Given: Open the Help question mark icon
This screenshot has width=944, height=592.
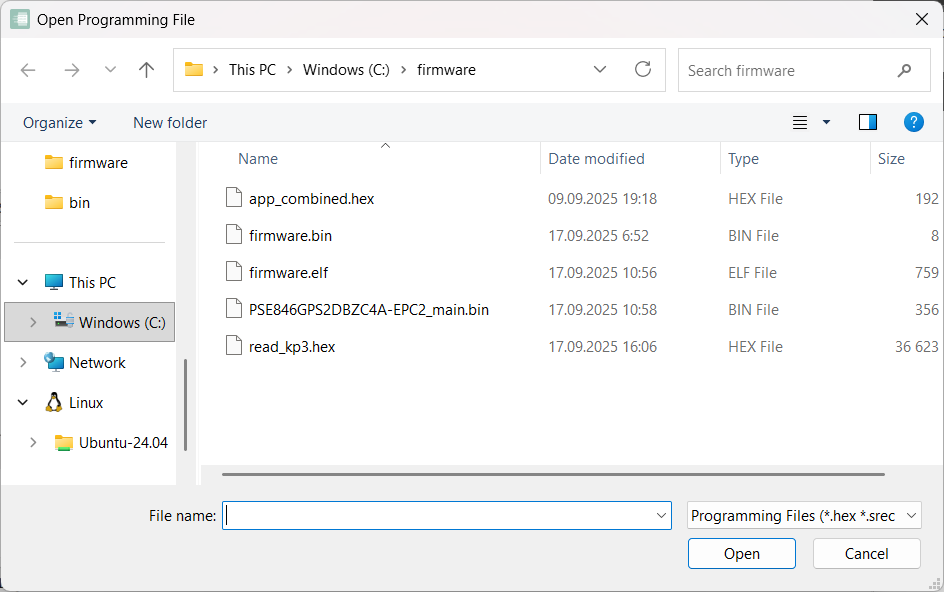Looking at the screenshot, I should (913, 122).
